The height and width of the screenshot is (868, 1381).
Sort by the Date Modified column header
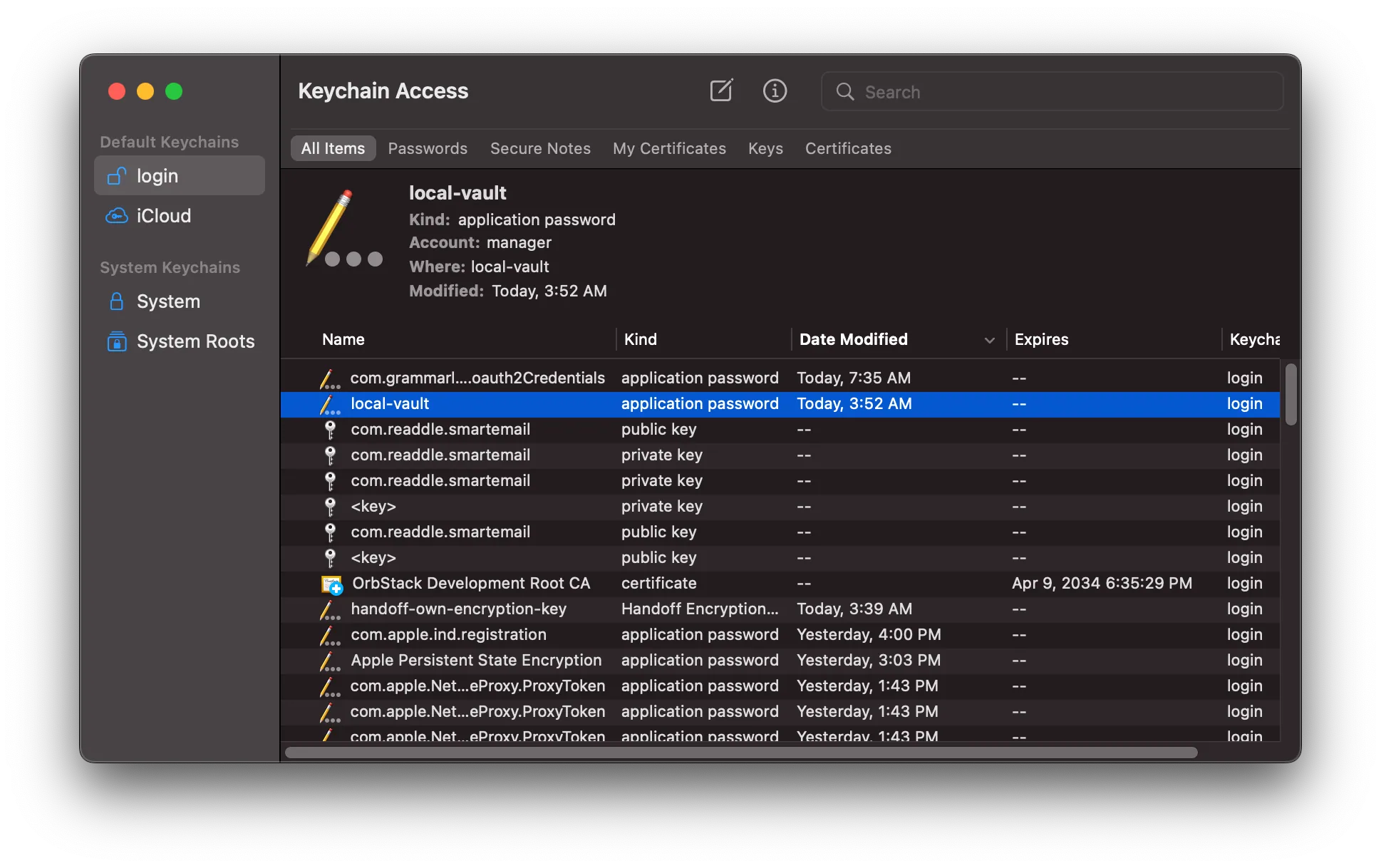pyautogui.click(x=854, y=339)
